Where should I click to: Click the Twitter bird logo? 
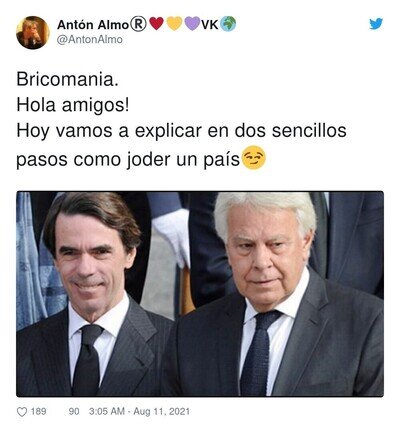click(x=376, y=24)
